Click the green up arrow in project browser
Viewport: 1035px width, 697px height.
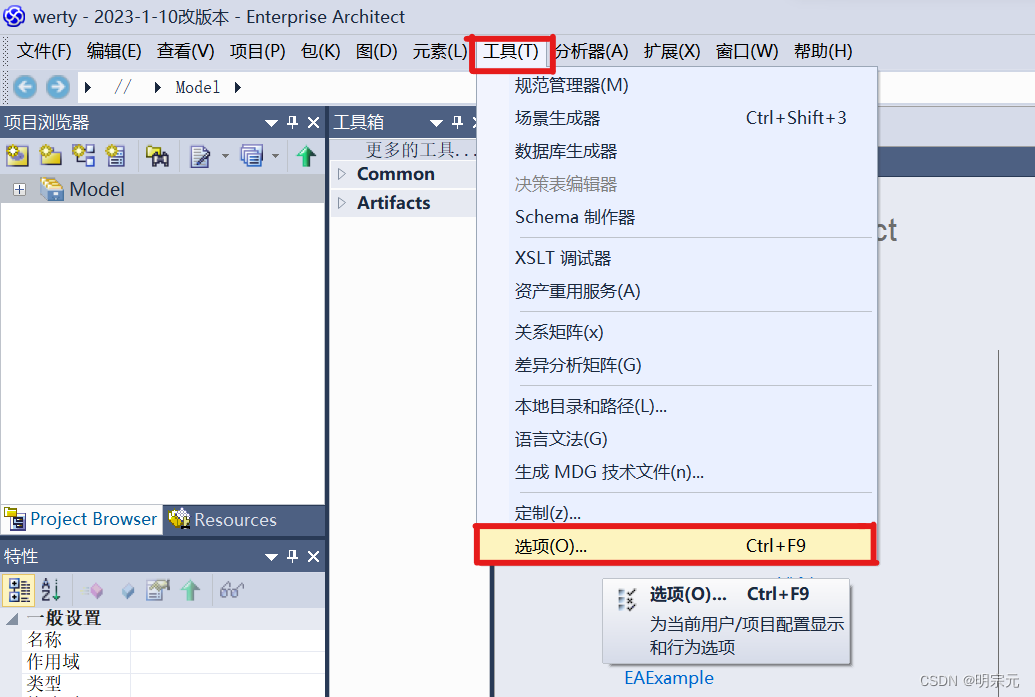pyautogui.click(x=306, y=156)
